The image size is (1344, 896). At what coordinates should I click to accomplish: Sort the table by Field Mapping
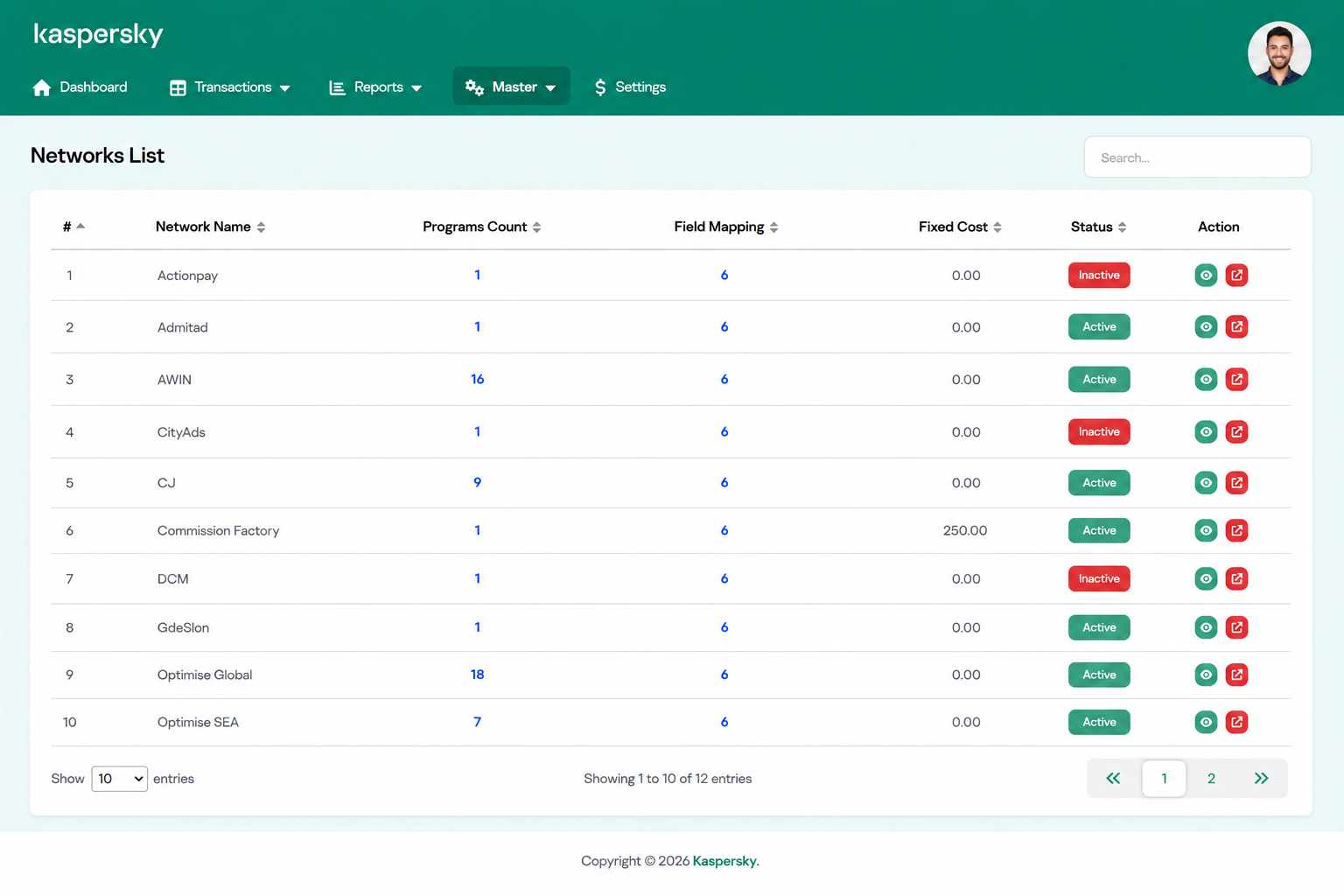pos(725,227)
